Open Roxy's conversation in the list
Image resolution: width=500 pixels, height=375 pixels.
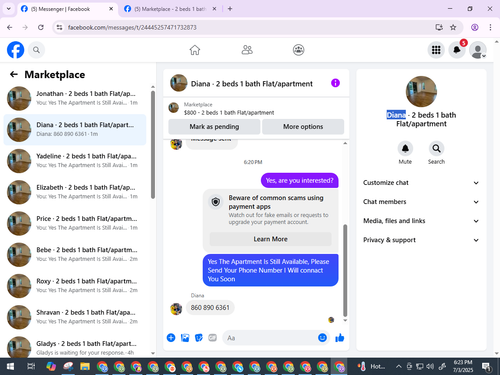75,286
